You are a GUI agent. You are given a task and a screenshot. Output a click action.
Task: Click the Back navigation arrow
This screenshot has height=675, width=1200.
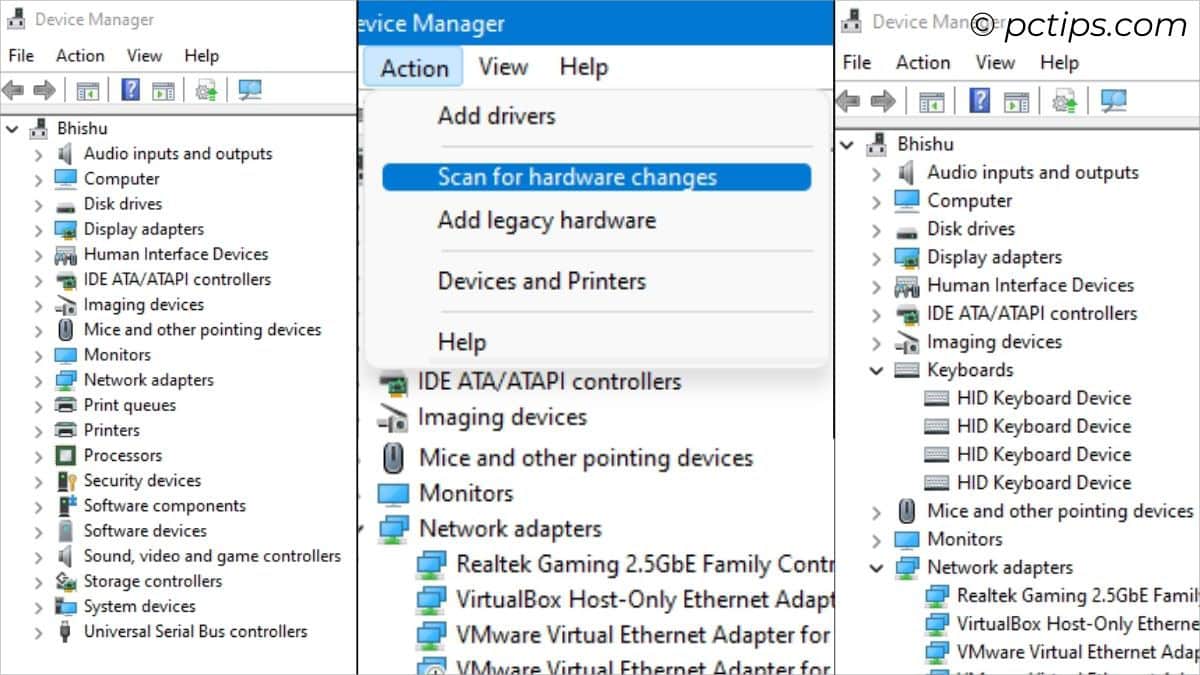tap(12, 90)
